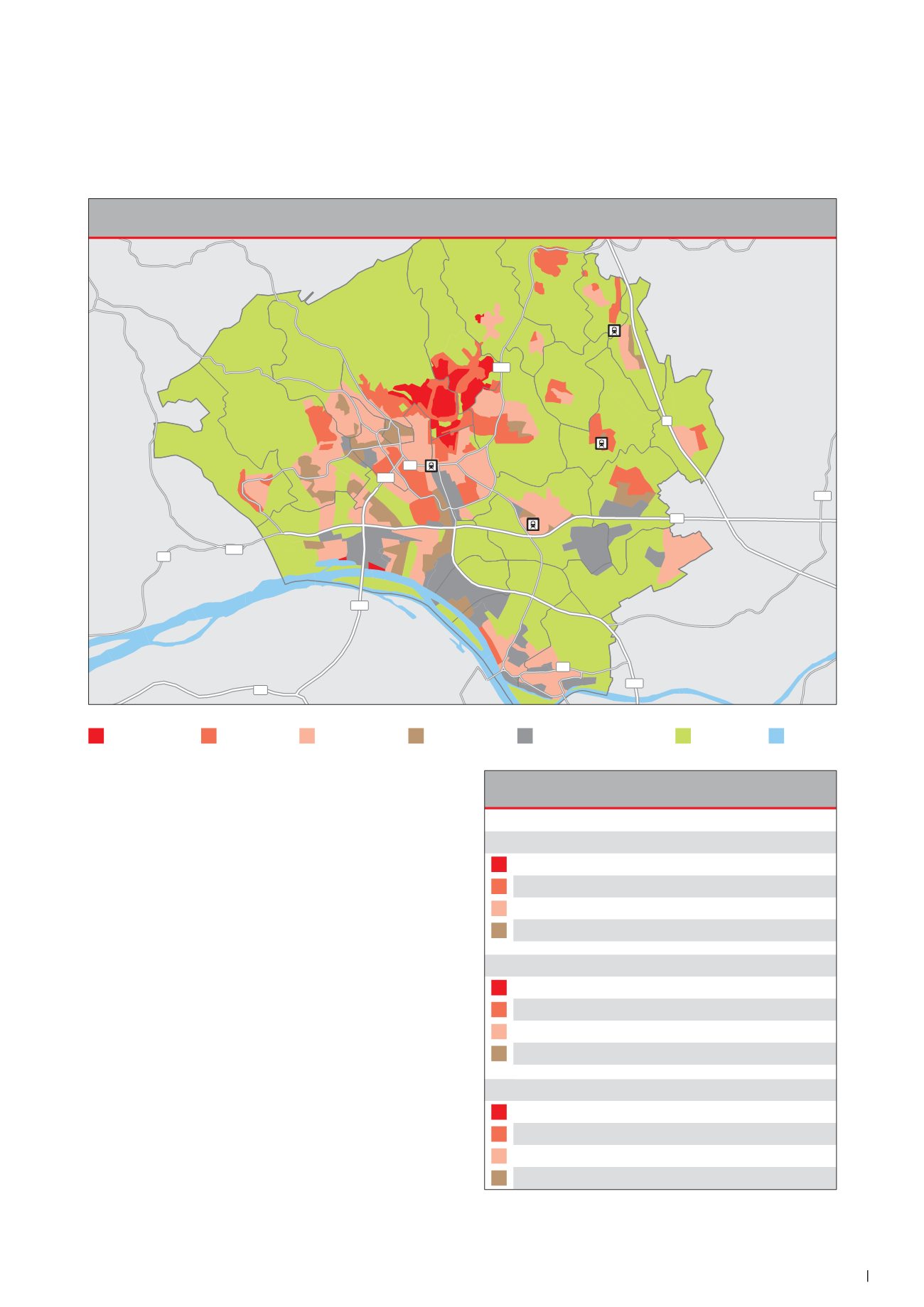The image size is (924, 1307).
Task: Click the light pink swatch in map legend
Action: click(307, 736)
